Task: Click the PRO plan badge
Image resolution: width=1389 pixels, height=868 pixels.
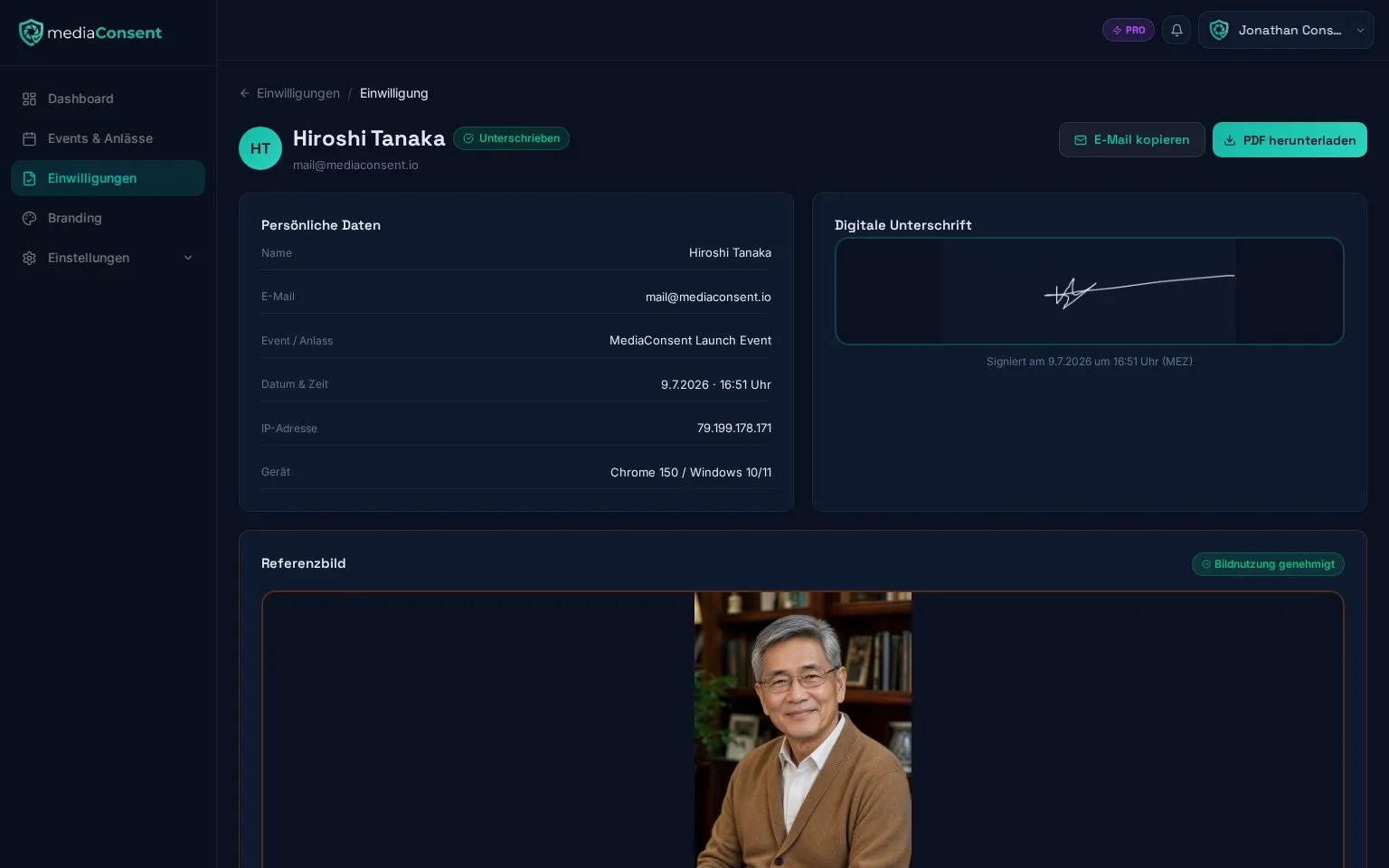Action: [x=1129, y=30]
